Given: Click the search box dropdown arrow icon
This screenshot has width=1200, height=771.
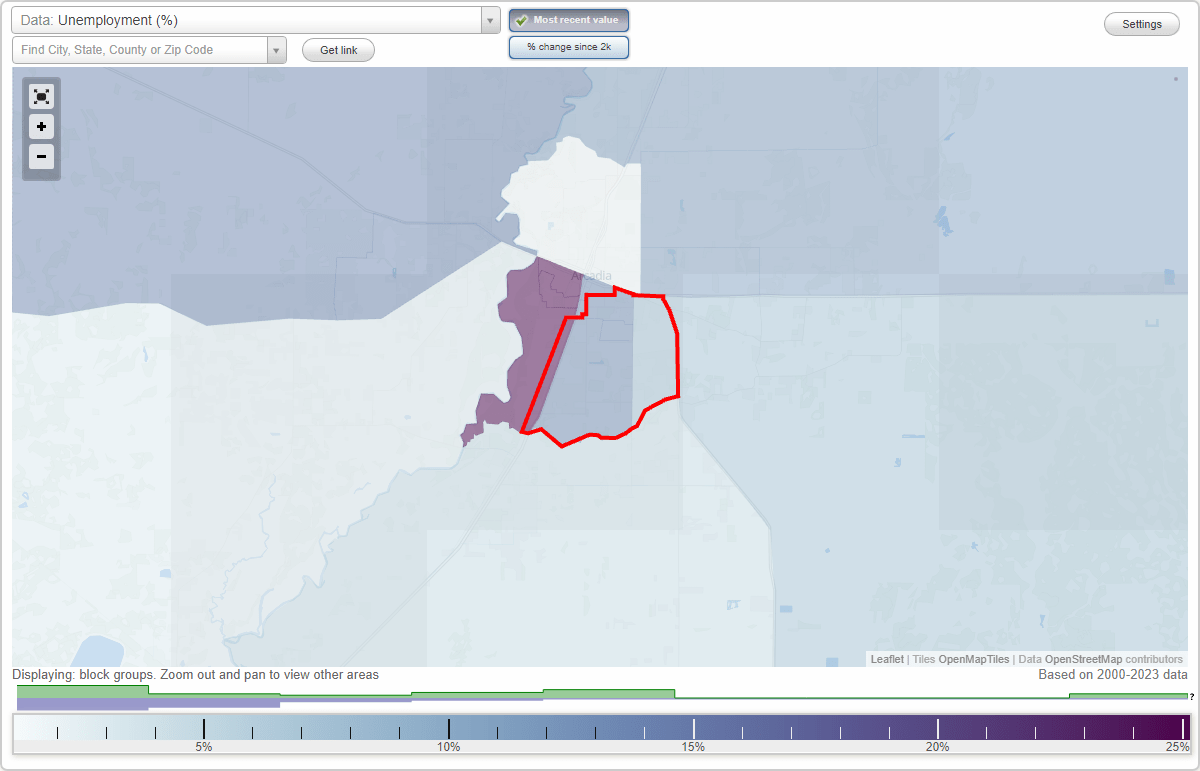Looking at the screenshot, I should tap(277, 49).
